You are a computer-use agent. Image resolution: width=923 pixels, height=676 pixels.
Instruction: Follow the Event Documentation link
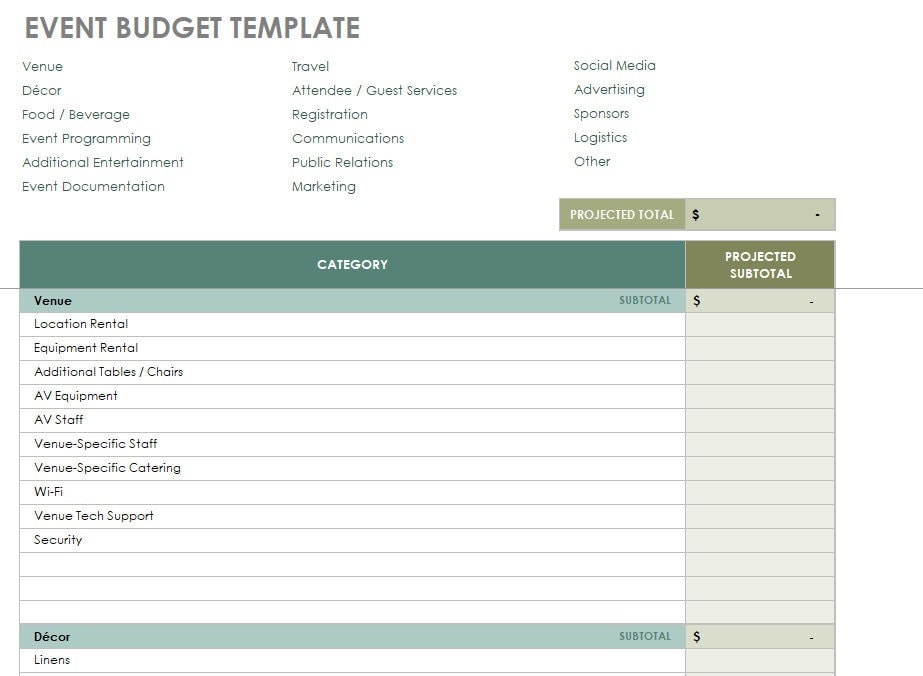pos(93,186)
